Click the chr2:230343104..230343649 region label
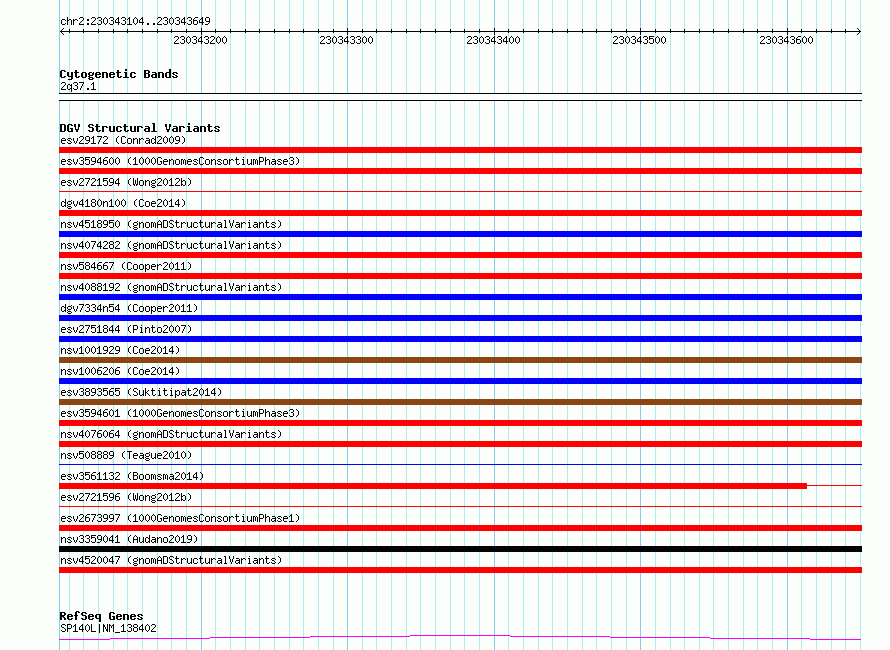Image resolution: width=890 pixels, height=650 pixels. (x=135, y=21)
